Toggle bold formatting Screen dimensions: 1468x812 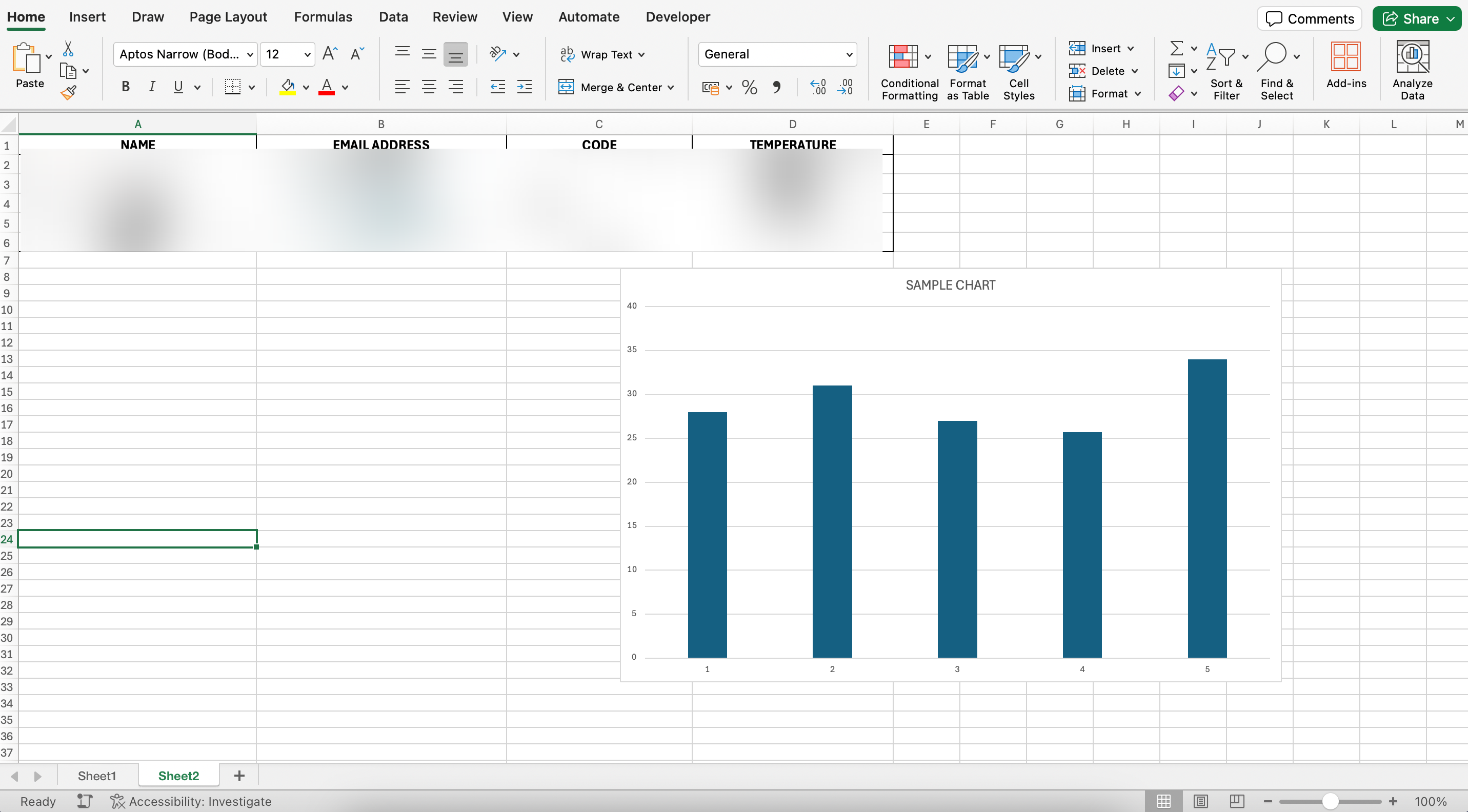126,86
